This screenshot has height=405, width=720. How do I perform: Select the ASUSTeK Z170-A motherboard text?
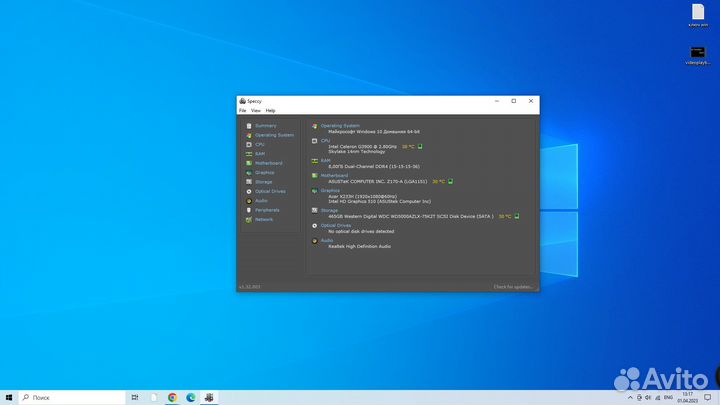(x=377, y=181)
